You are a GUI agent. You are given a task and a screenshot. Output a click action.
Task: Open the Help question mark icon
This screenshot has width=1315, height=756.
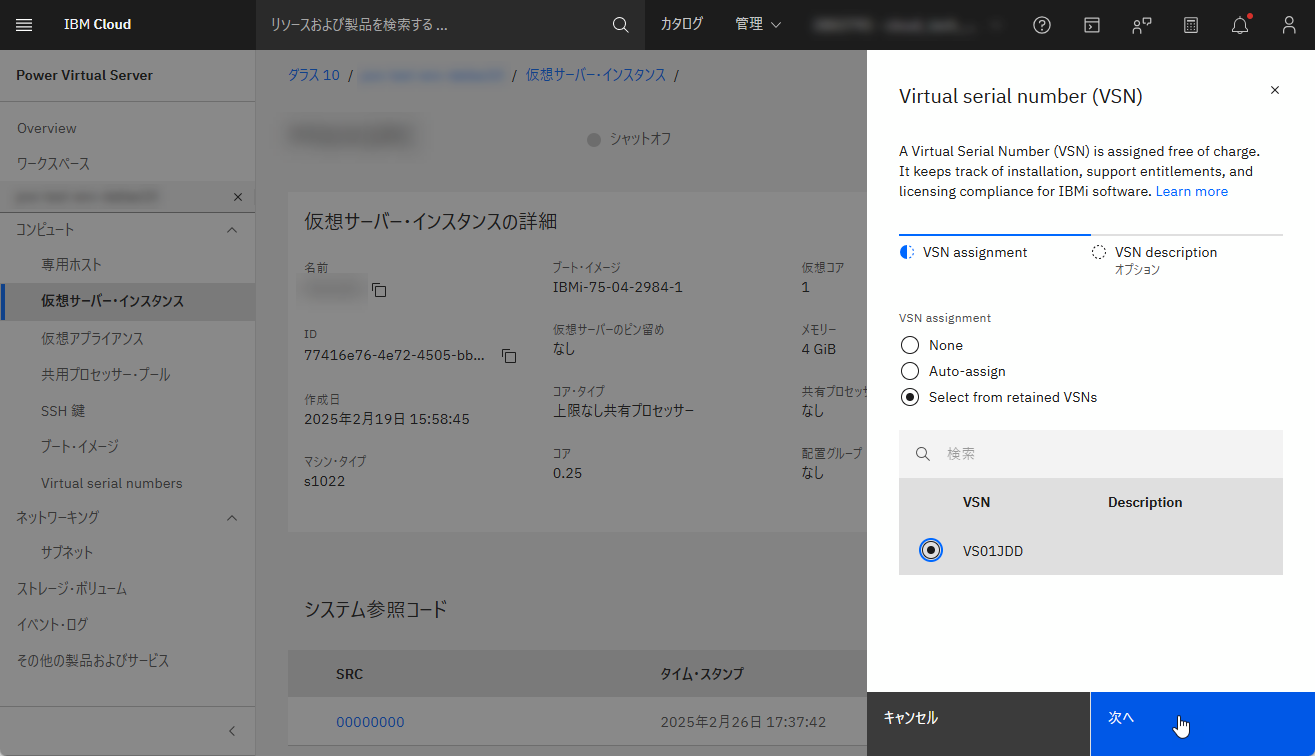click(x=1042, y=25)
